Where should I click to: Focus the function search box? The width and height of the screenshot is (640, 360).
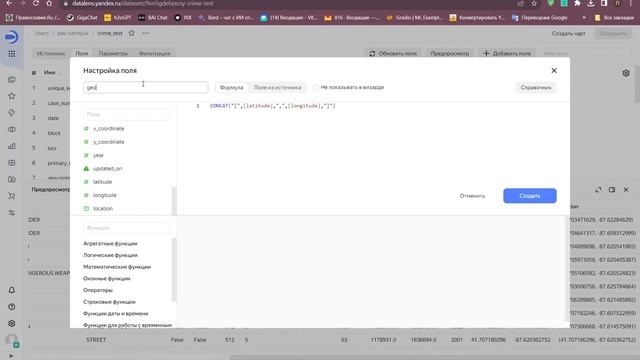tap(127, 228)
